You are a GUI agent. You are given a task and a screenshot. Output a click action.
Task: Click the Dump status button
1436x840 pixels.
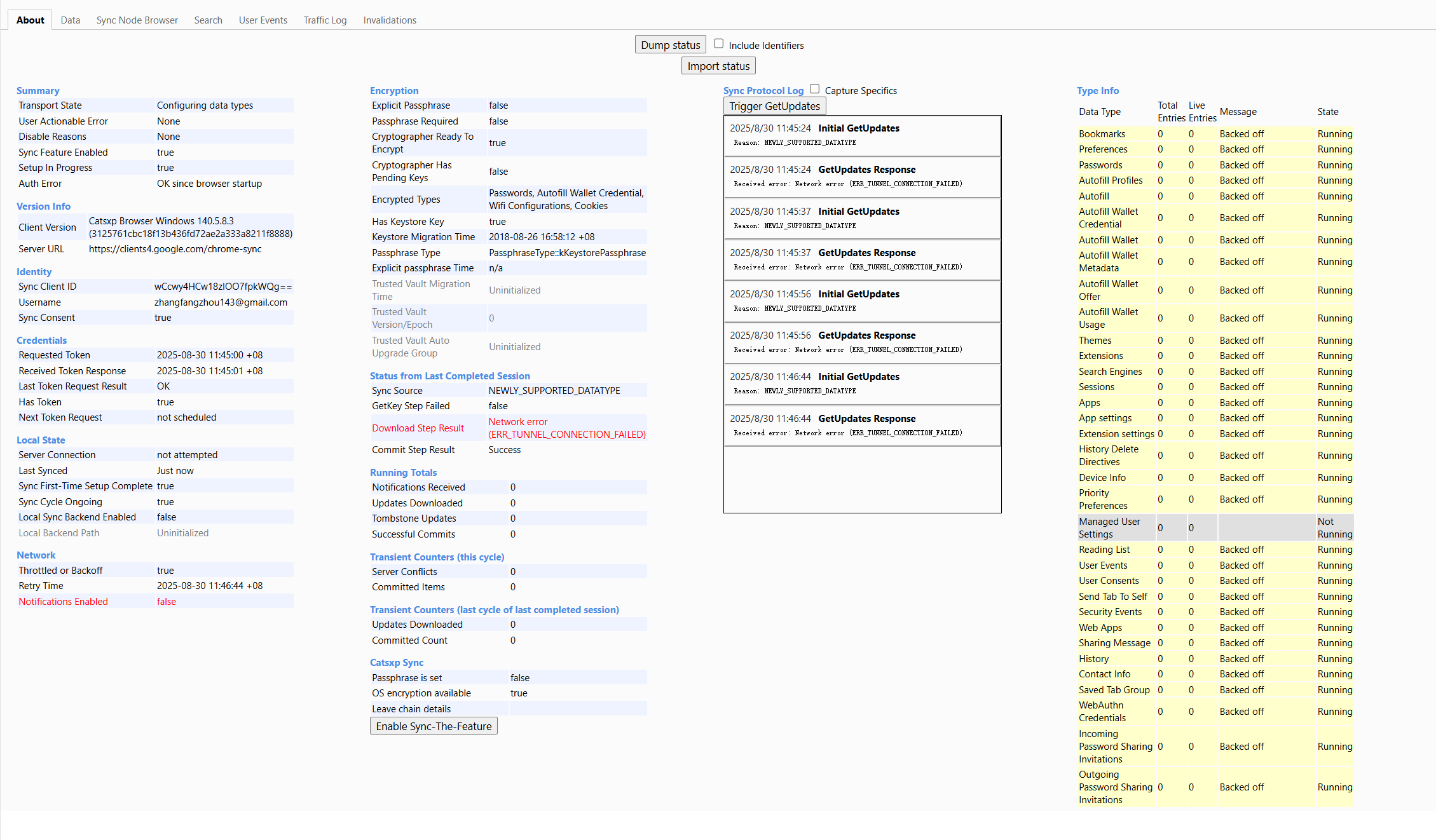[x=671, y=45]
